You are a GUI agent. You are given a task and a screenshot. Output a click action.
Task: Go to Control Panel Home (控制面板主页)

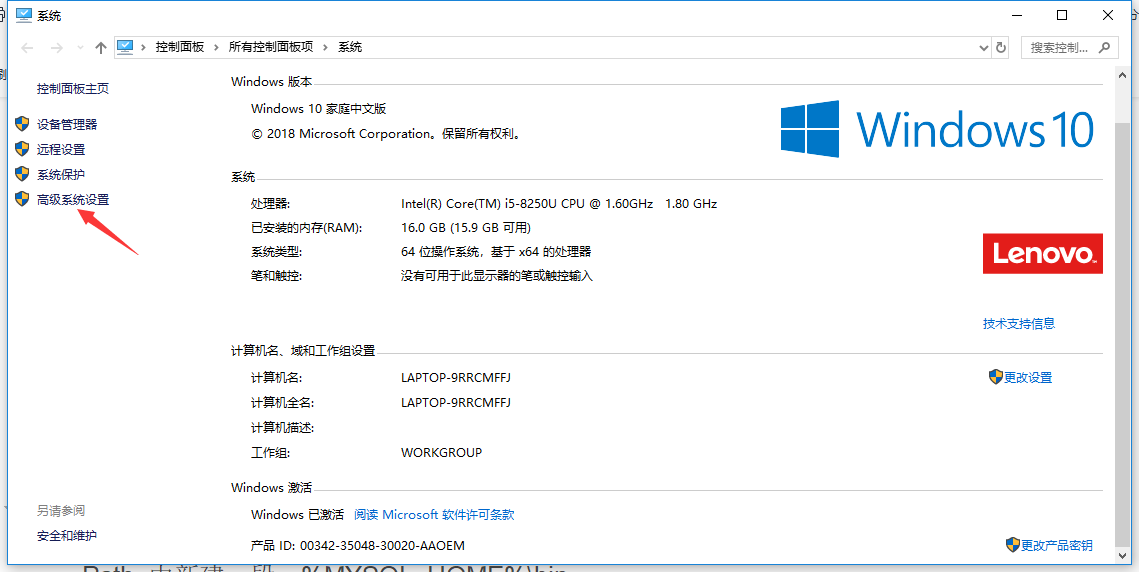pyautogui.click(x=73, y=89)
